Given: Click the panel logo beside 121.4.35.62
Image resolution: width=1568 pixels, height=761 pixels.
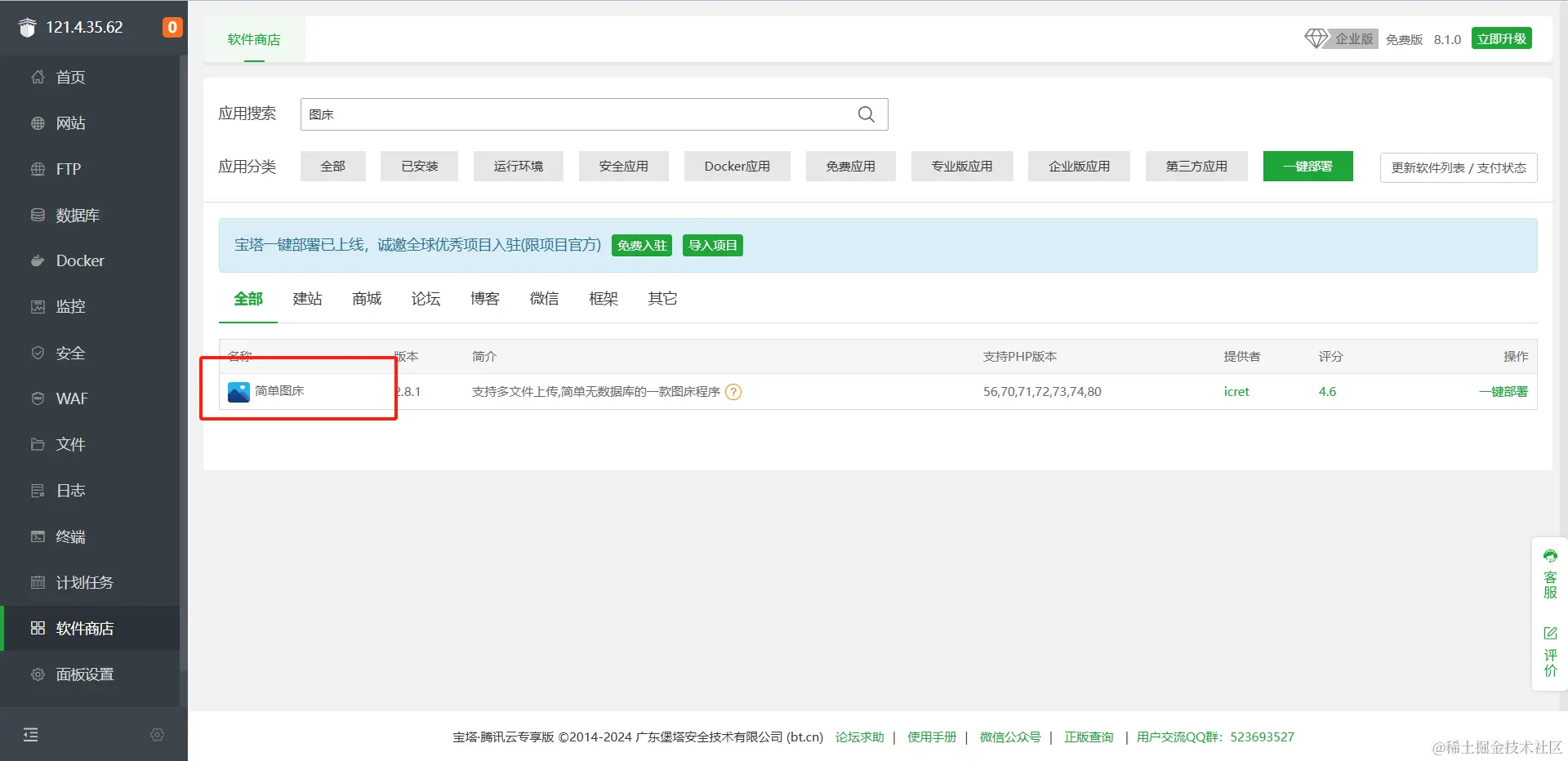Looking at the screenshot, I should [x=28, y=28].
